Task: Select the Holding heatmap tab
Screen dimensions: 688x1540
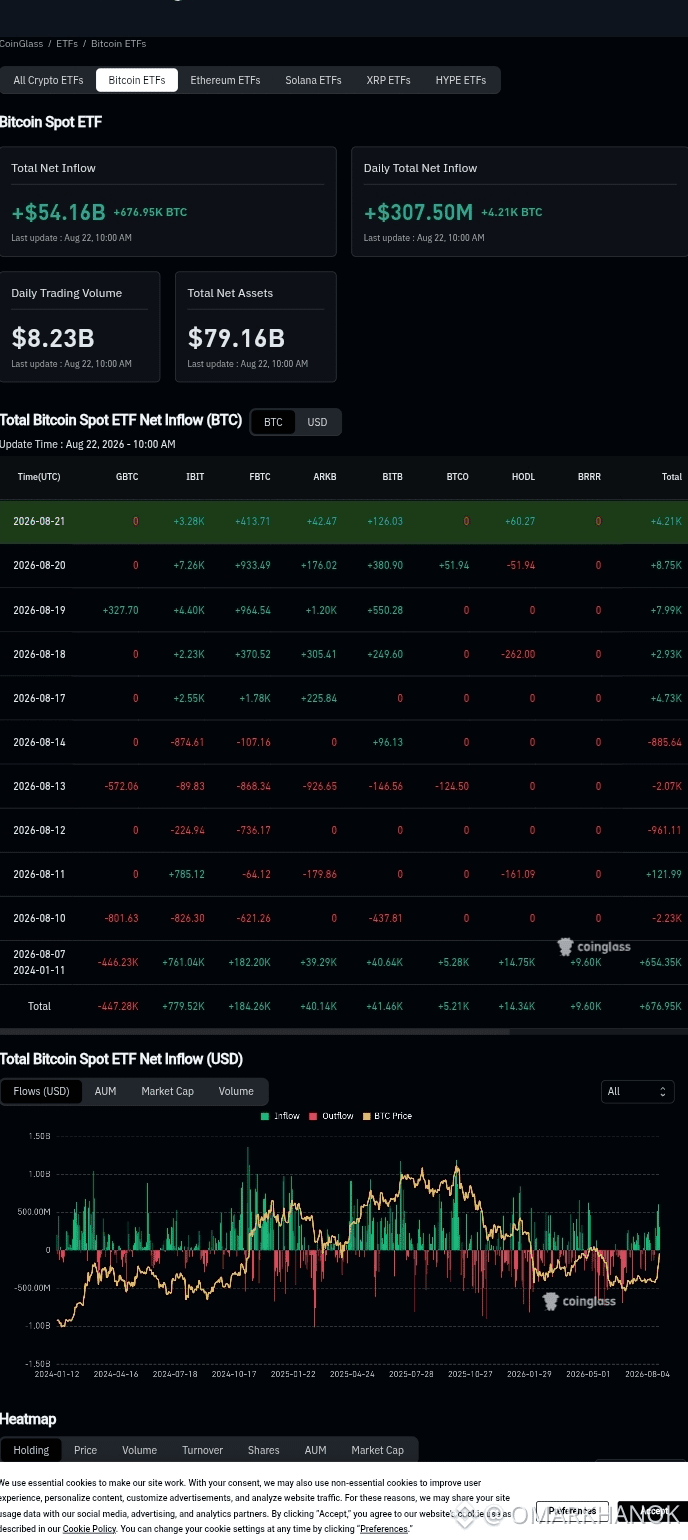Action: (x=31, y=1450)
